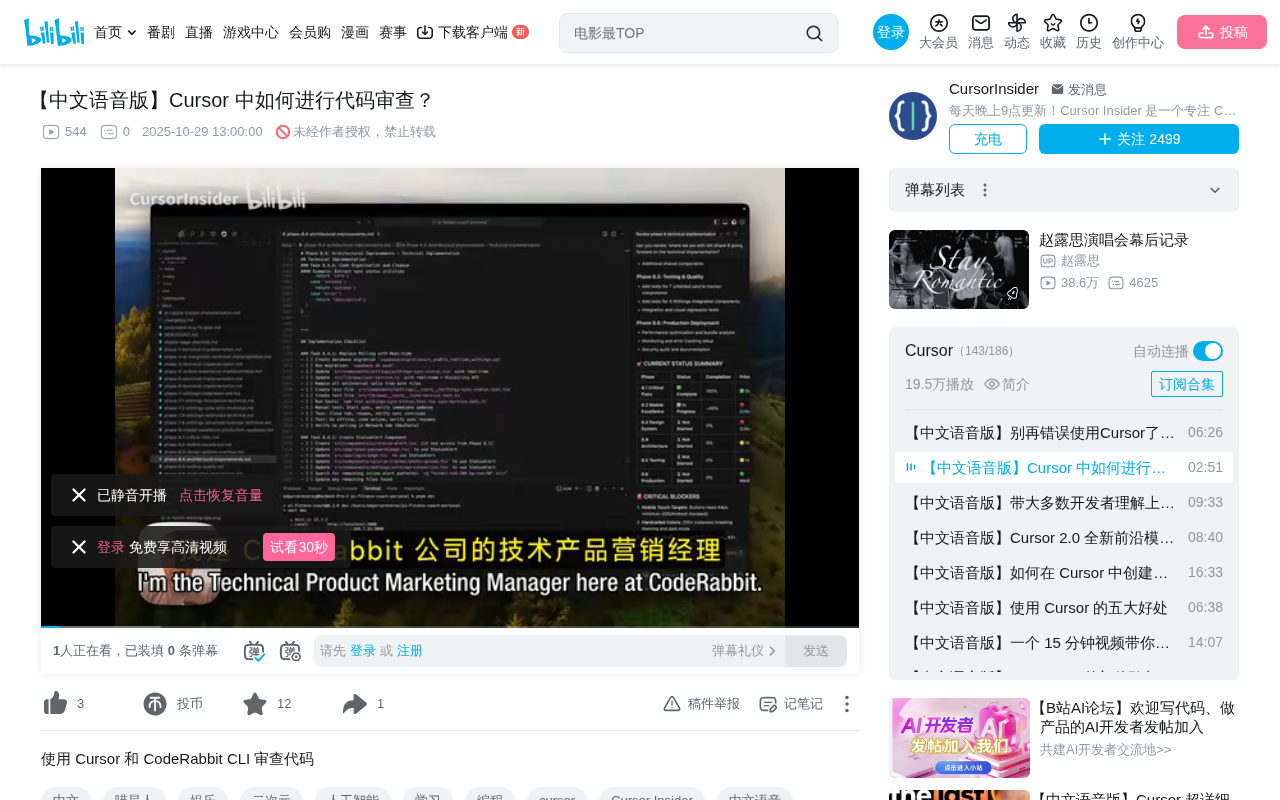Open the 历史 history clock icon
This screenshot has width=1280, height=800.
1089,23
